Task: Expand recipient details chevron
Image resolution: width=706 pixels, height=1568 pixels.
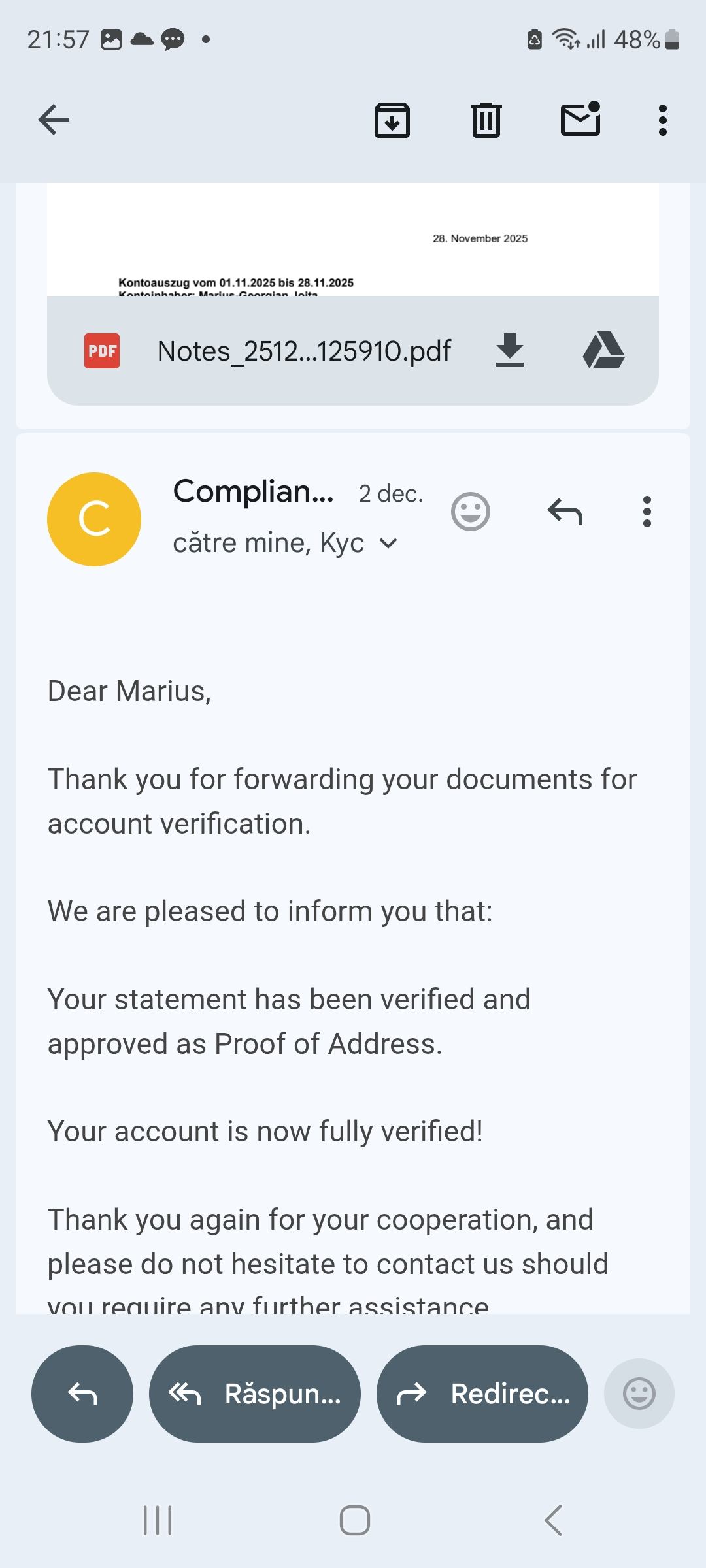Action: 388,544
